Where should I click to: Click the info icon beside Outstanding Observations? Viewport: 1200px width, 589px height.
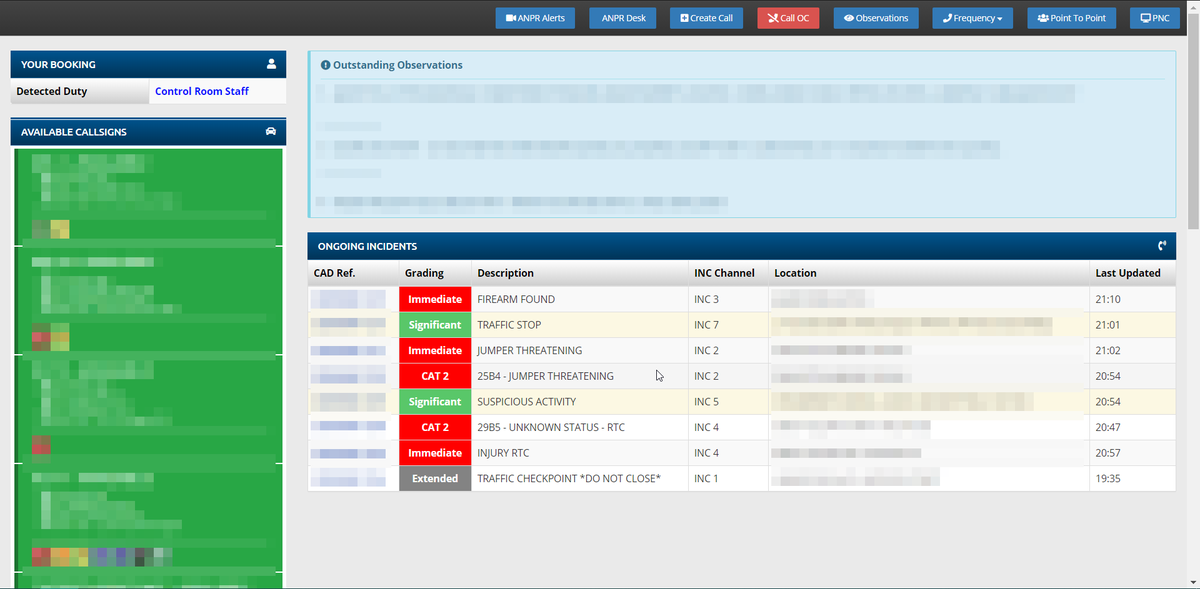325,65
